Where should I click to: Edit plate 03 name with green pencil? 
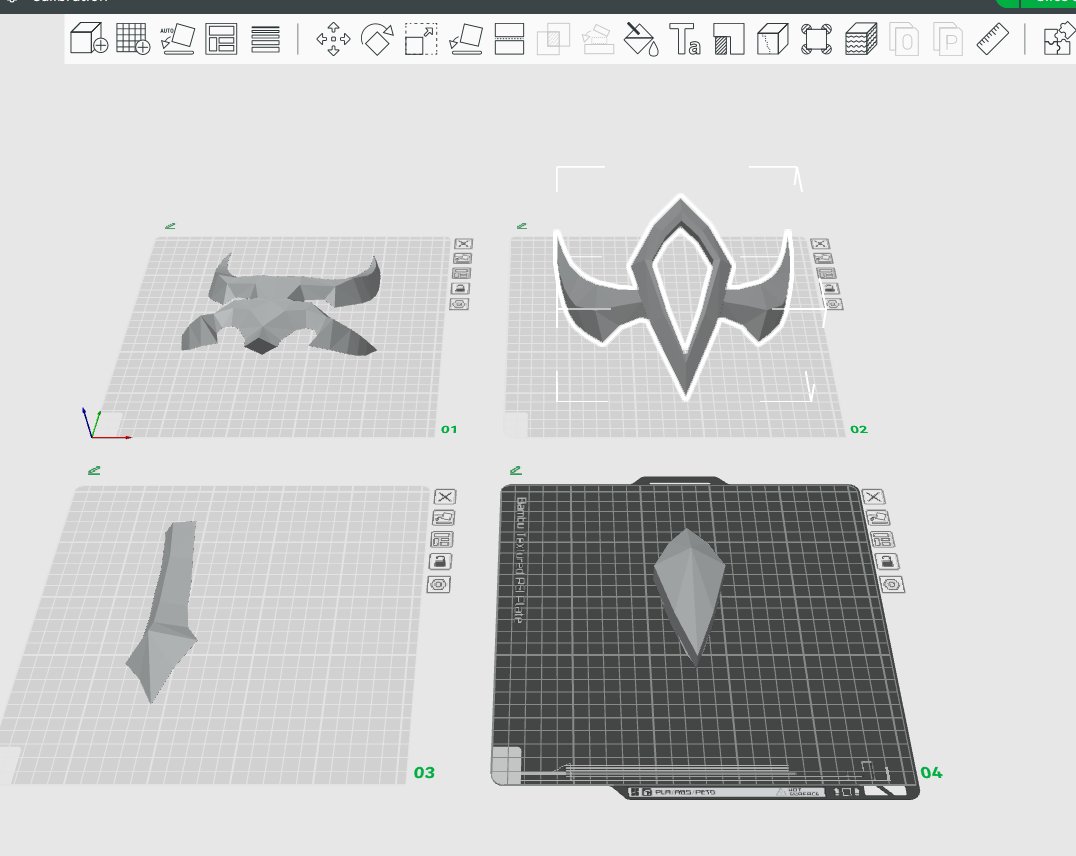(x=95, y=470)
